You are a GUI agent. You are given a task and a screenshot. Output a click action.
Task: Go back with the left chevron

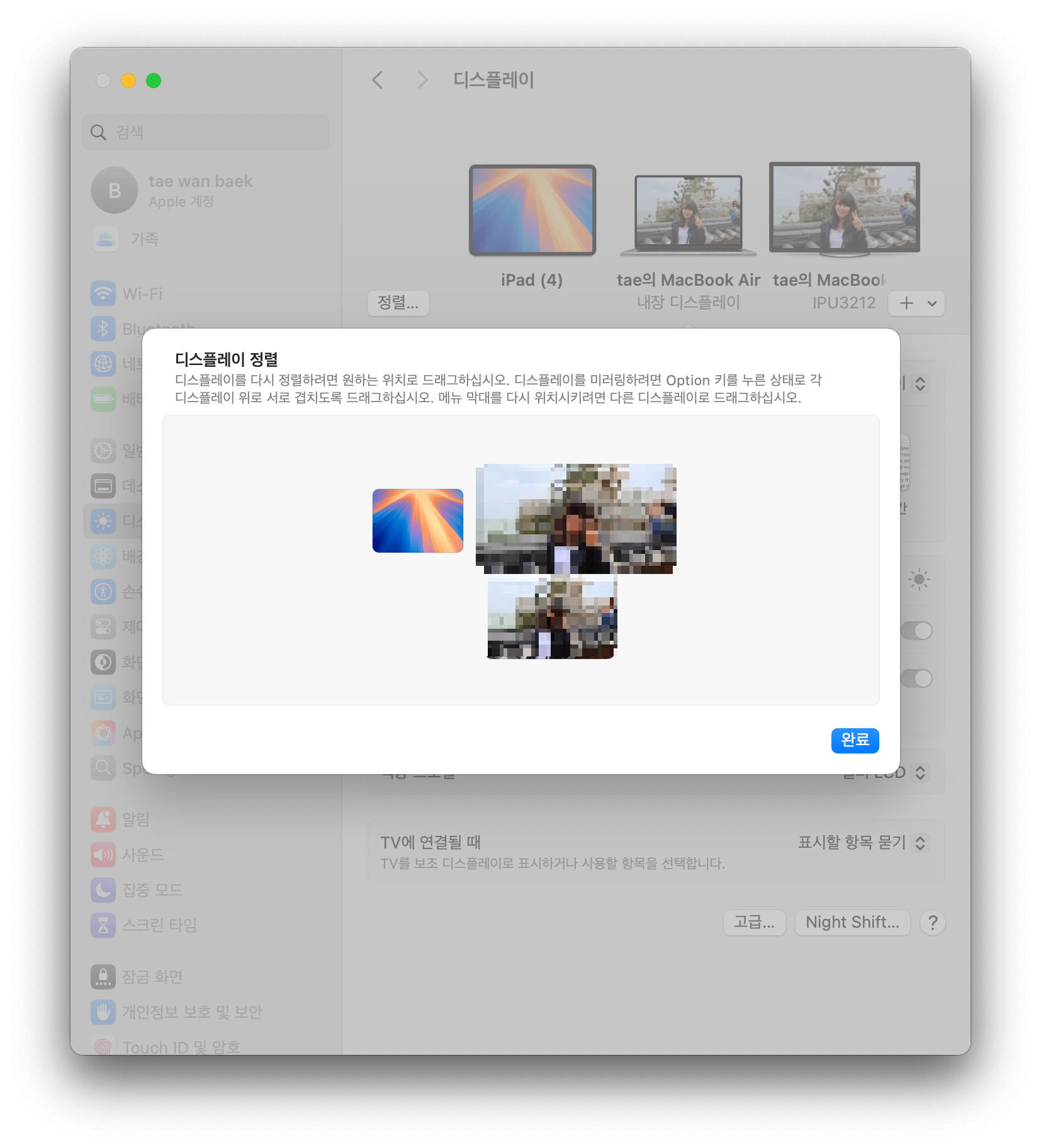coord(377,80)
